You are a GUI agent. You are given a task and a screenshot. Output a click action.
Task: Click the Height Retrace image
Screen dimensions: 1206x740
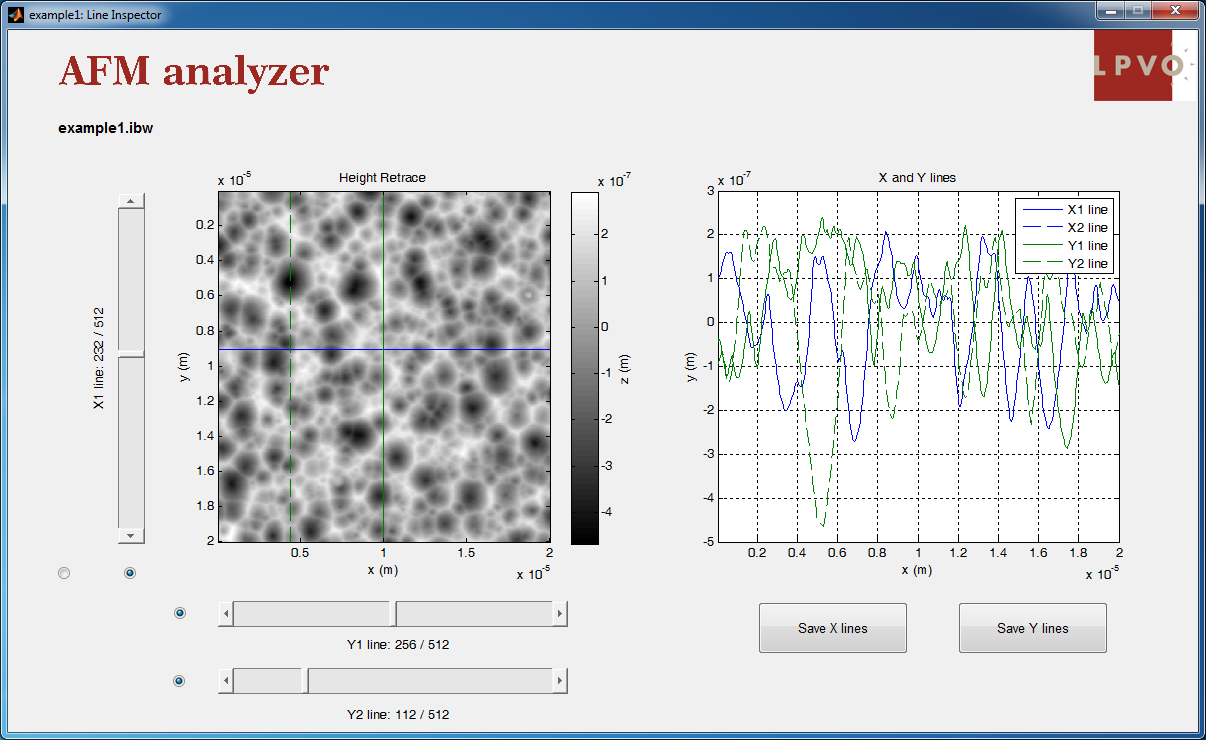pos(383,367)
